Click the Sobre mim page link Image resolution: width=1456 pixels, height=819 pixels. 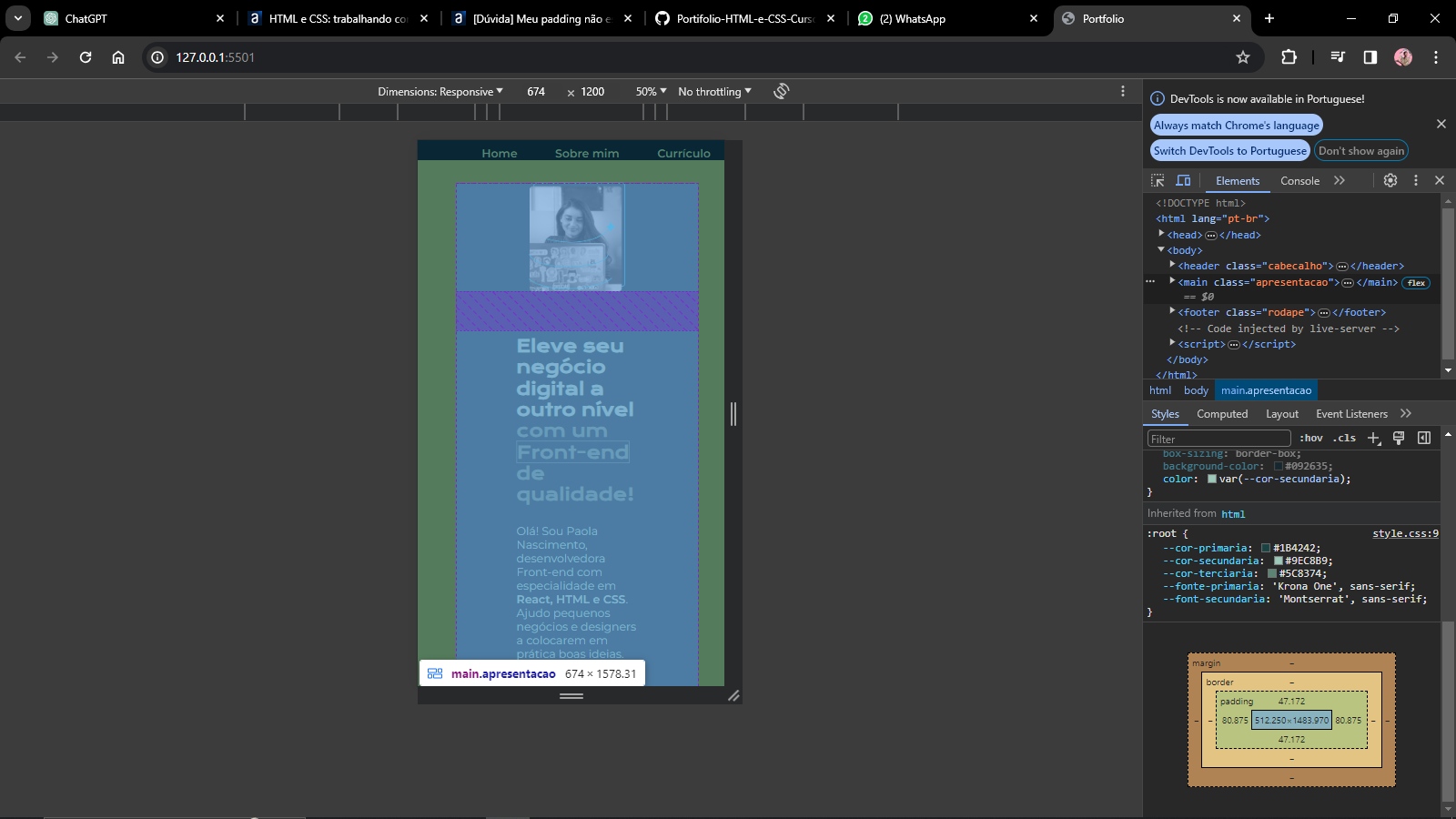coord(587,153)
